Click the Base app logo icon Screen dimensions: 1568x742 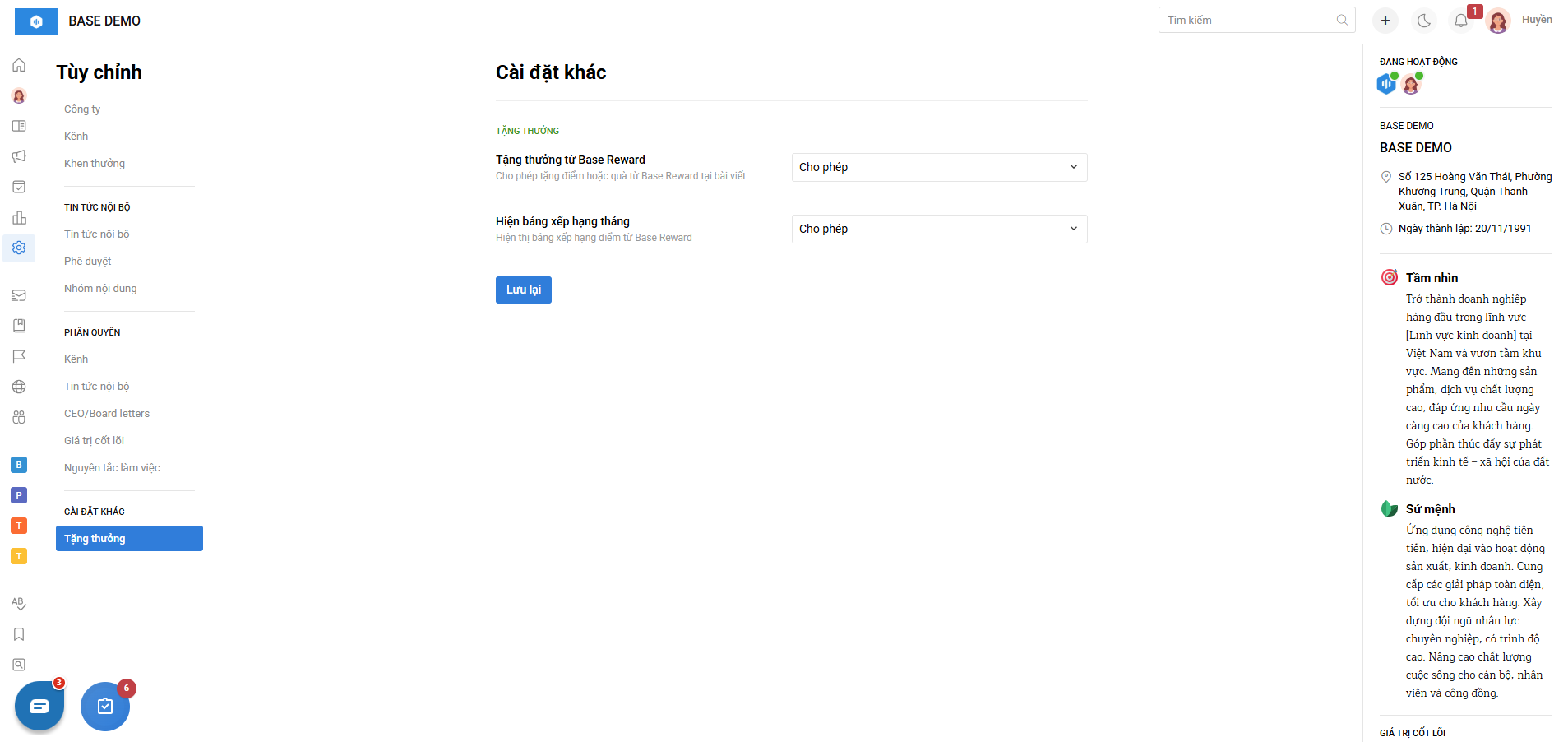[x=36, y=21]
